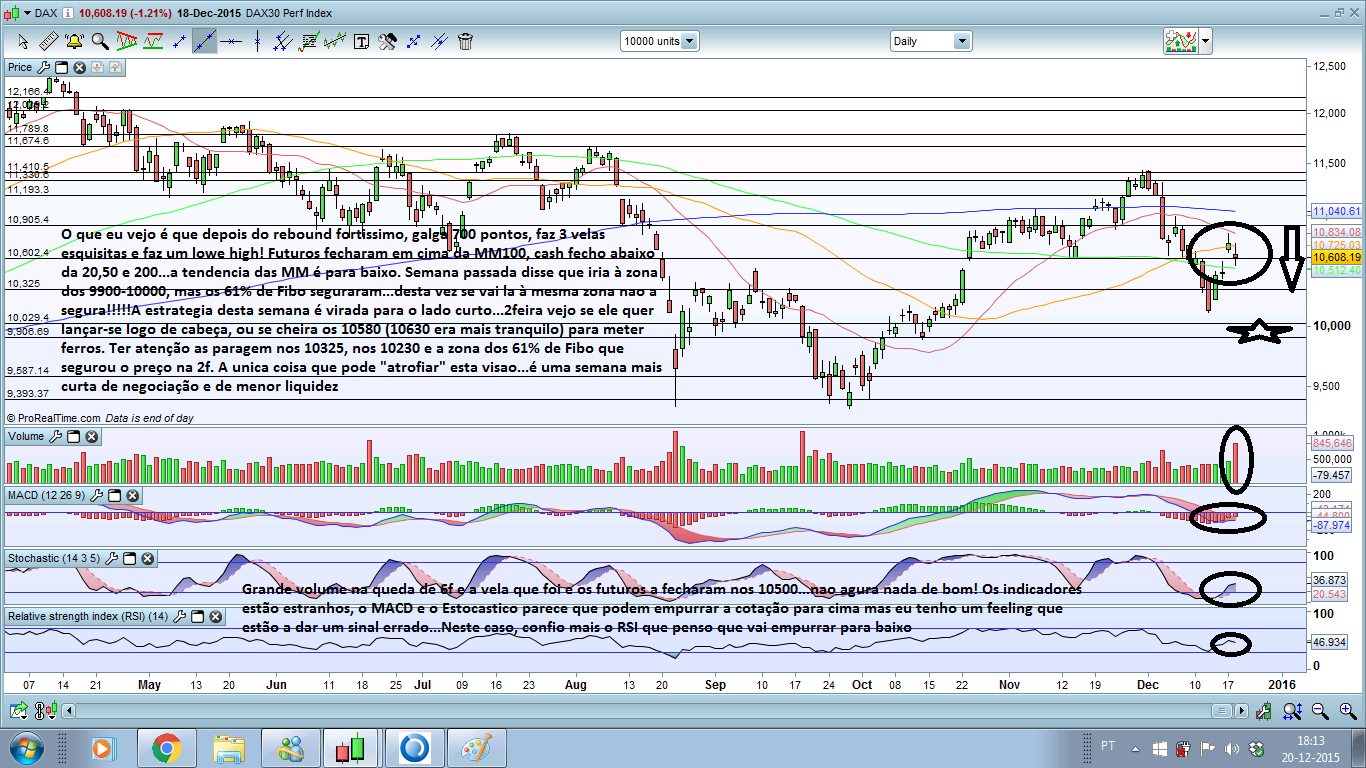The width and height of the screenshot is (1366, 768).
Task: Toggle the MACD panel window icon
Action: point(114,496)
